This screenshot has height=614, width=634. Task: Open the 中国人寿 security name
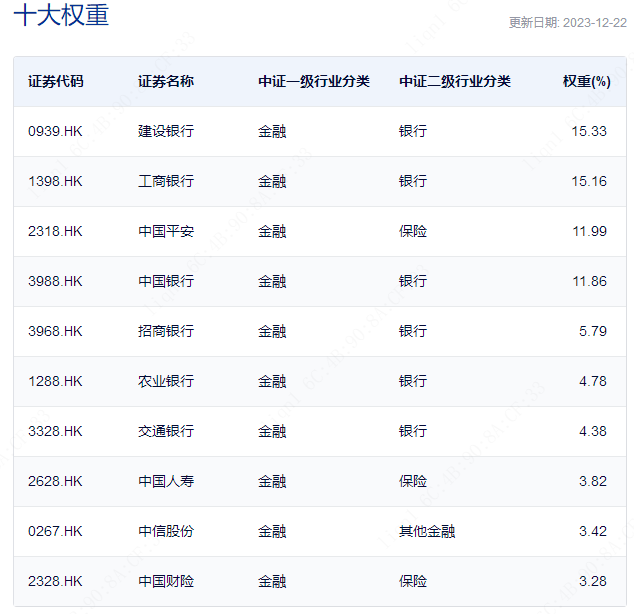(166, 481)
